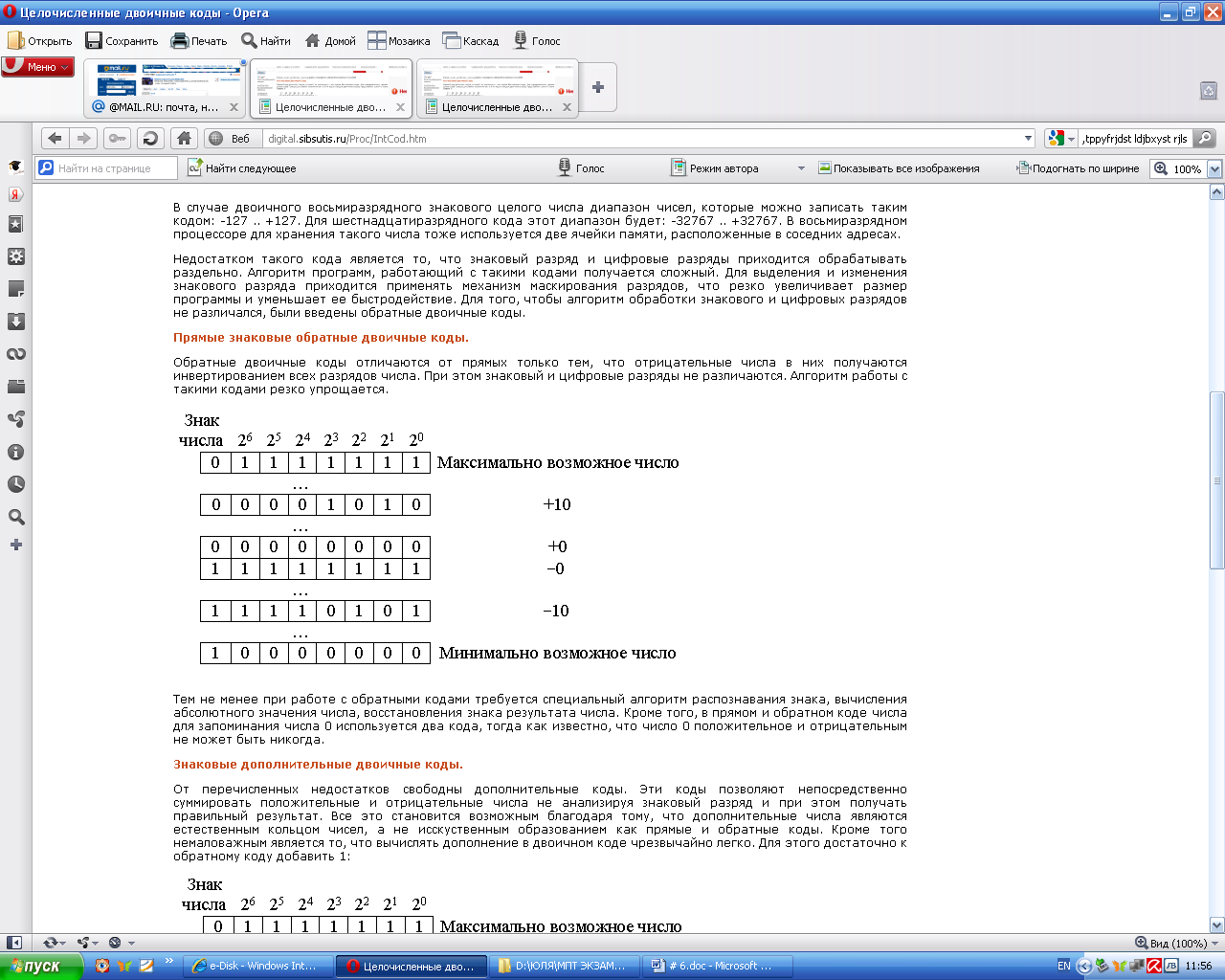The image size is (1225, 980).
Task: Click the magnifier search button beside Google field
Action: (1205, 138)
